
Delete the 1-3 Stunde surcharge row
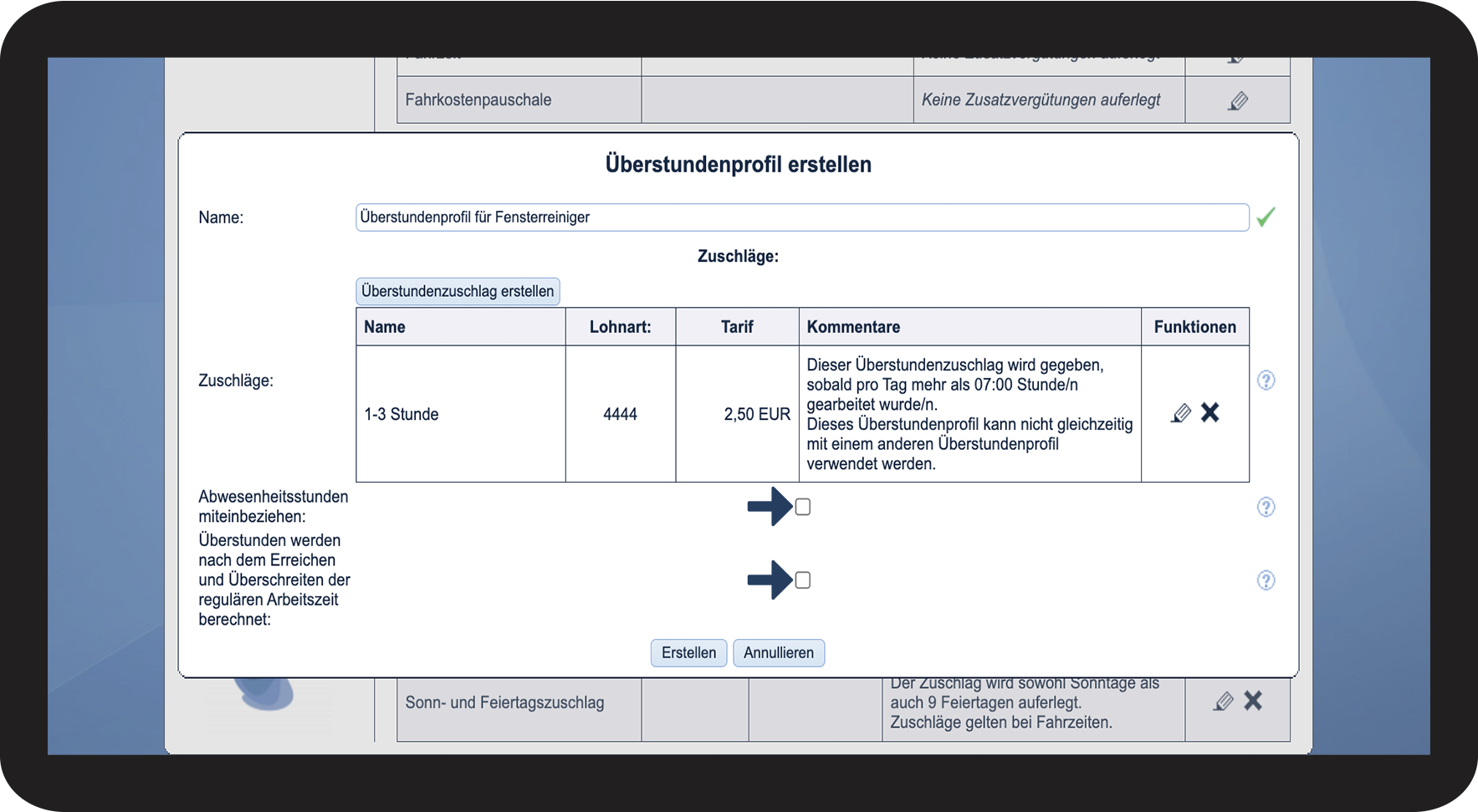pyautogui.click(x=1210, y=412)
